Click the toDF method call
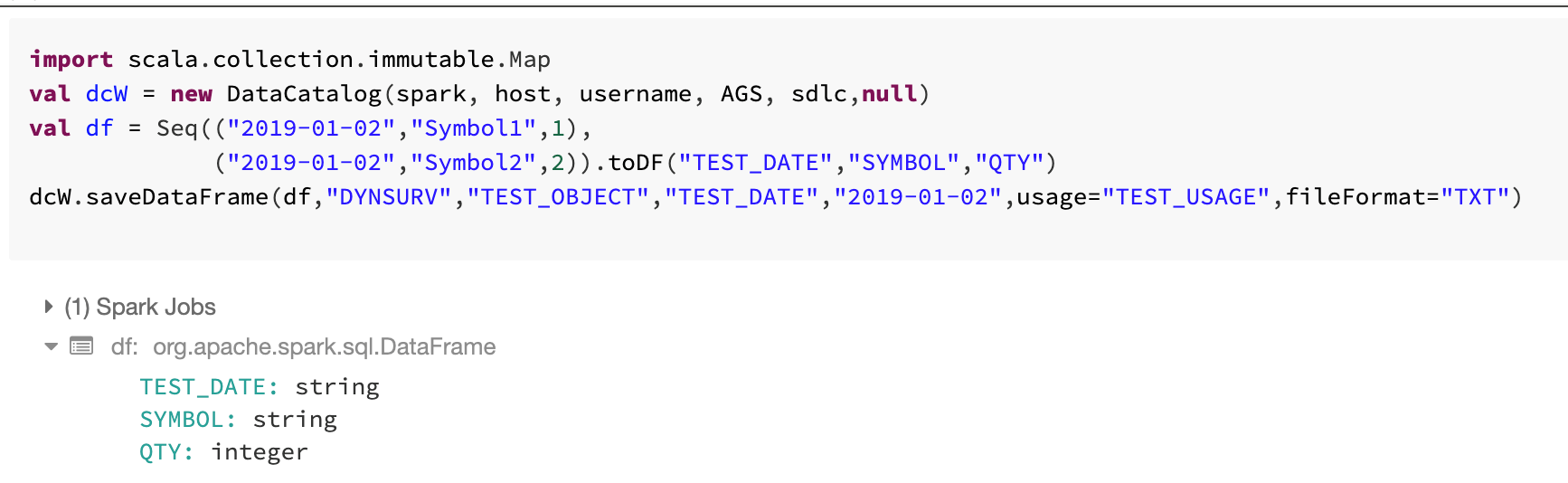The image size is (1568, 483). [636, 163]
